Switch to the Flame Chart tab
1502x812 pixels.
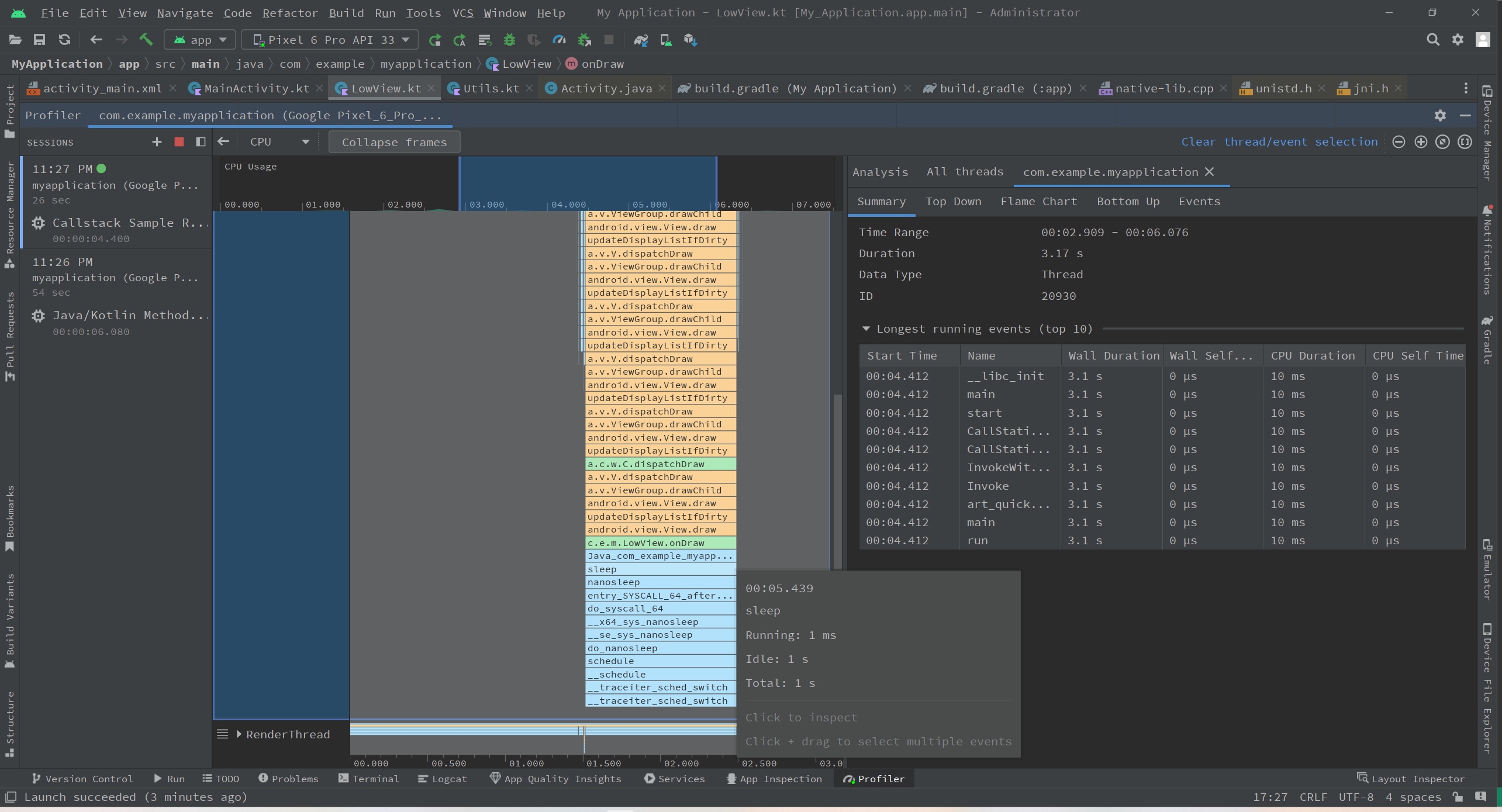[x=1038, y=202]
